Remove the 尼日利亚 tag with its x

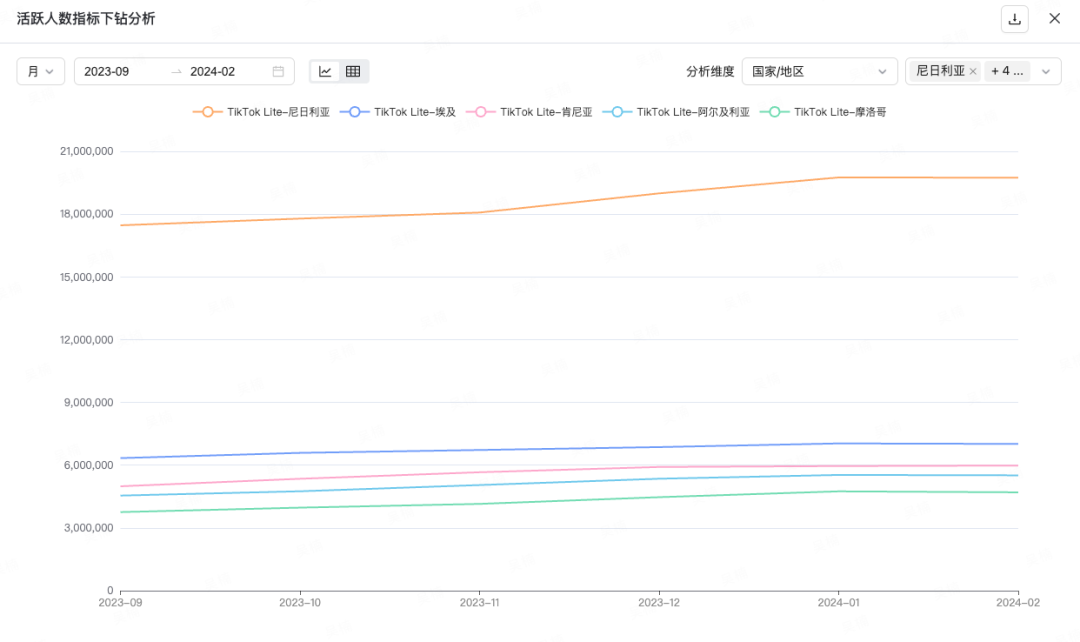[x=973, y=72]
